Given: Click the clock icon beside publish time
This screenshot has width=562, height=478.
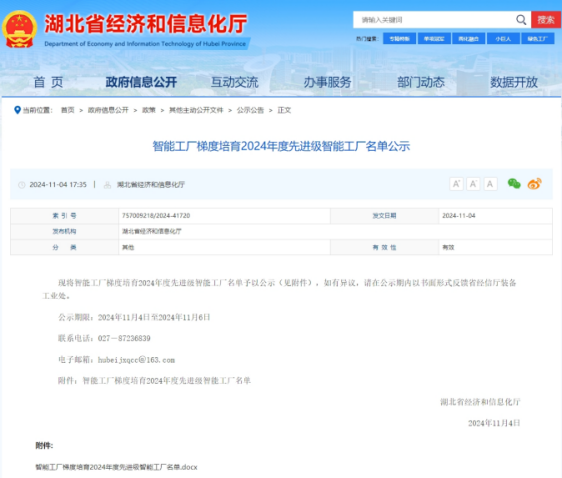Looking at the screenshot, I should point(22,185).
